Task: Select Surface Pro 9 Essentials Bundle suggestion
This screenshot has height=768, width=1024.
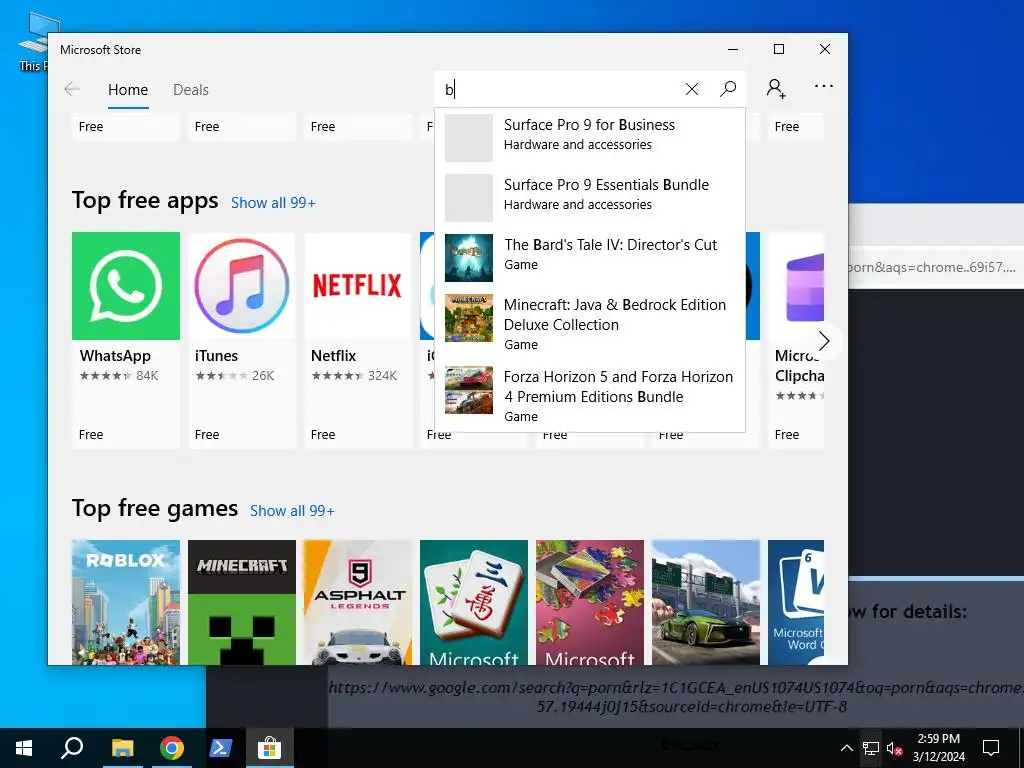Action: coord(590,198)
